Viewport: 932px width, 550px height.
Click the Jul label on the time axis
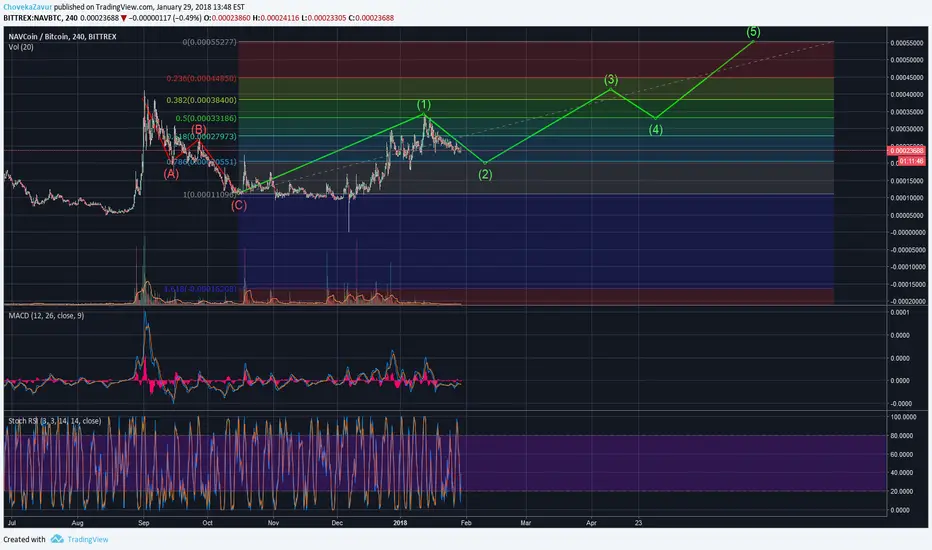click(x=12, y=523)
